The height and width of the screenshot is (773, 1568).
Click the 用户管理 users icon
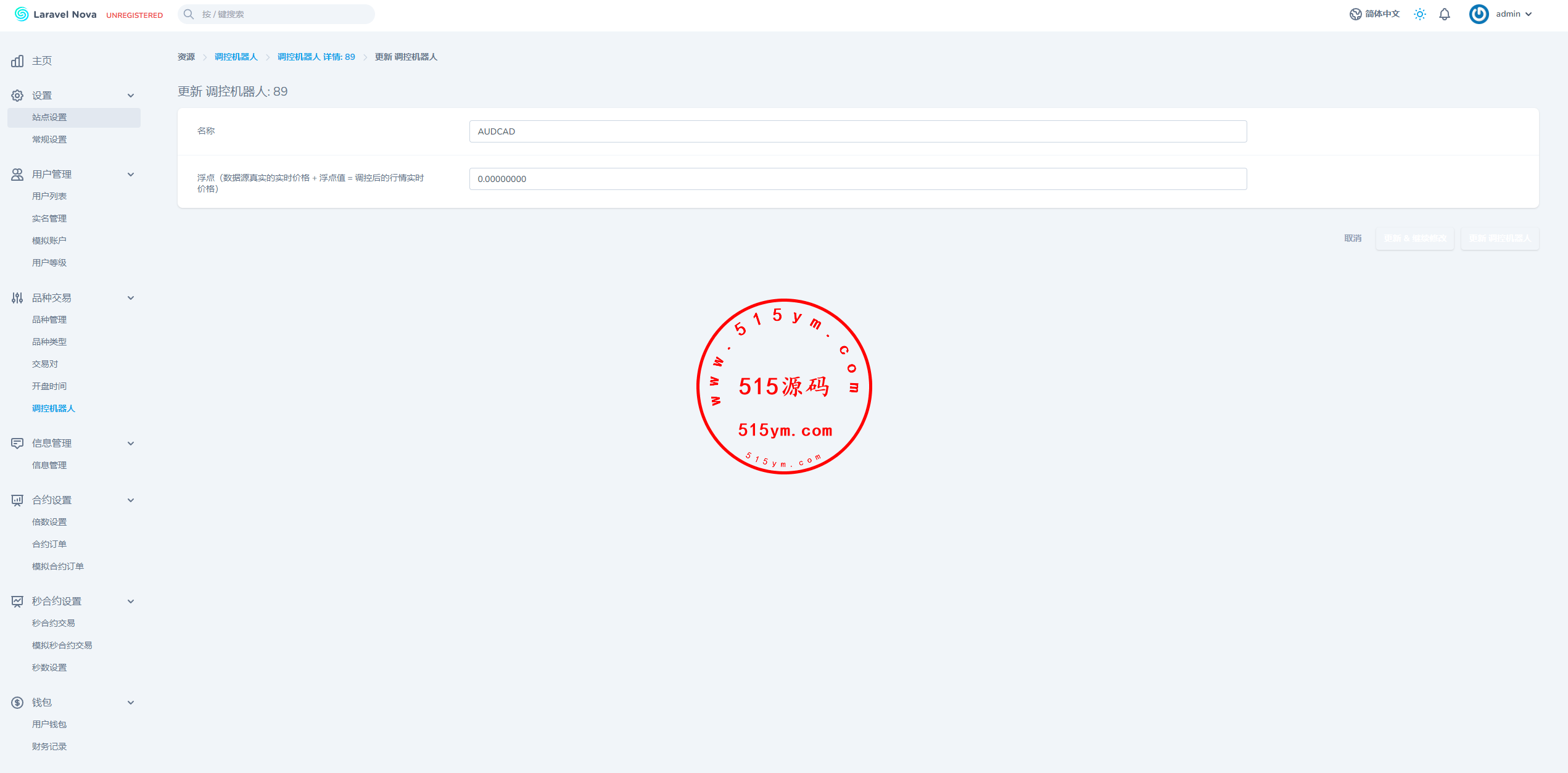(x=17, y=175)
